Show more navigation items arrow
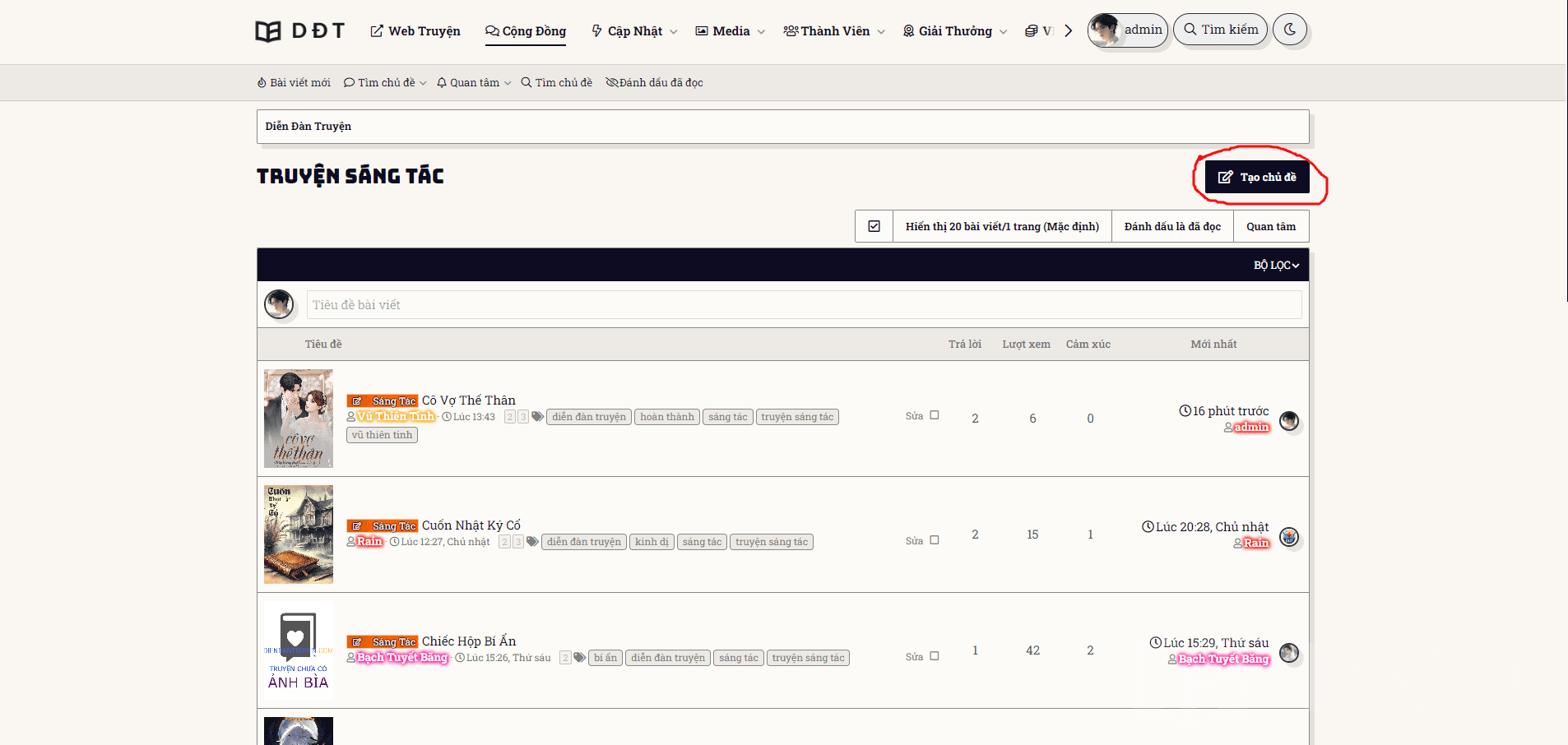Viewport: 1568px width, 745px height. pyautogui.click(x=1068, y=31)
